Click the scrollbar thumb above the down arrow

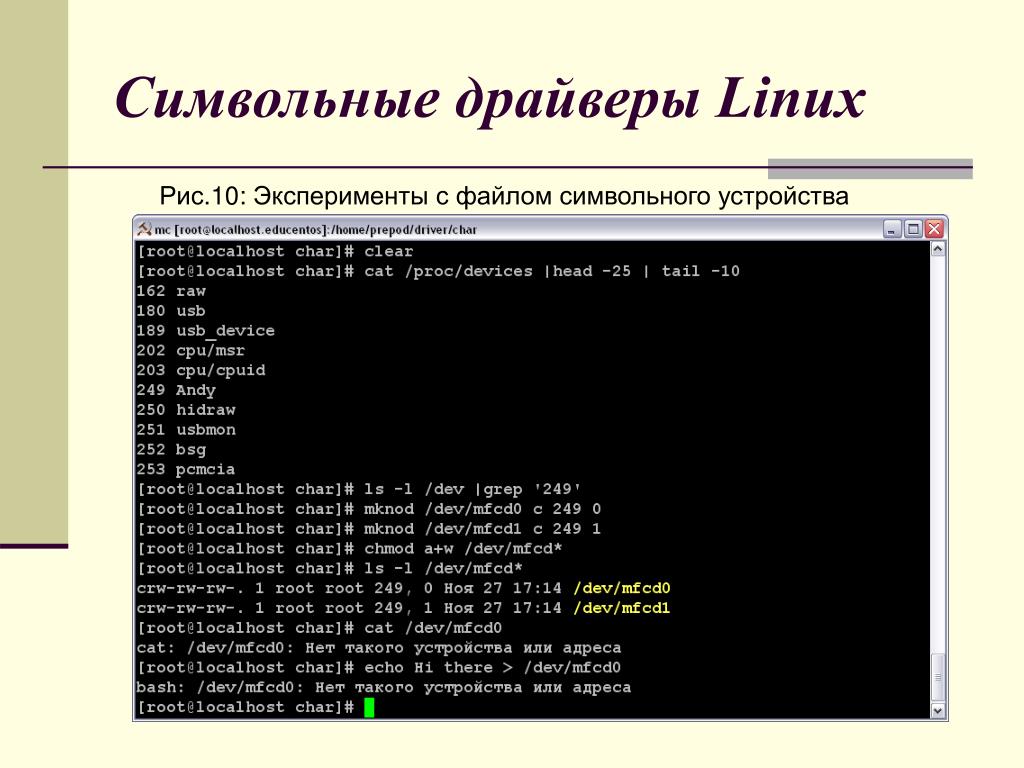[x=938, y=678]
